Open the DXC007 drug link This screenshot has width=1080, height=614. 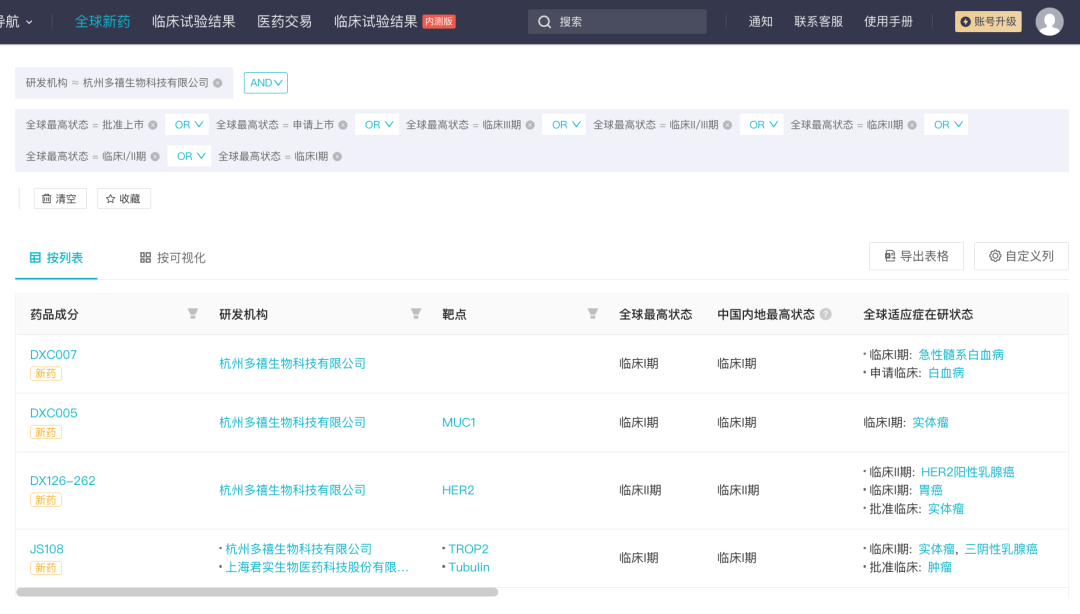click(53, 355)
